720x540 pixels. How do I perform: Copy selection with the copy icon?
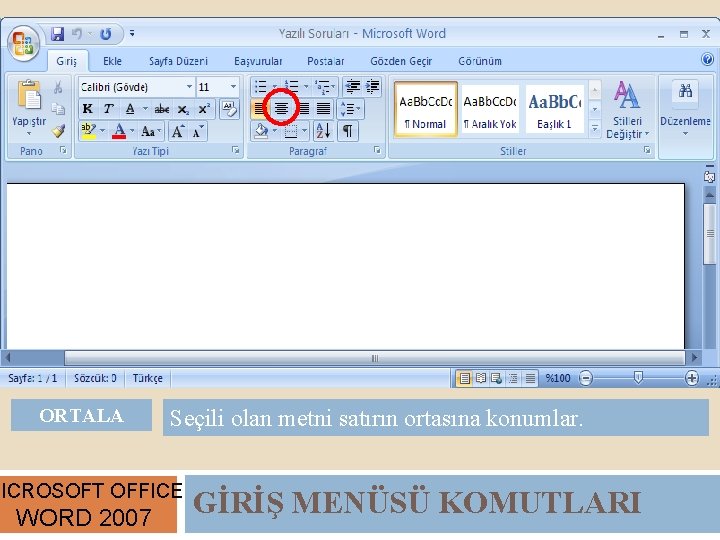point(58,109)
